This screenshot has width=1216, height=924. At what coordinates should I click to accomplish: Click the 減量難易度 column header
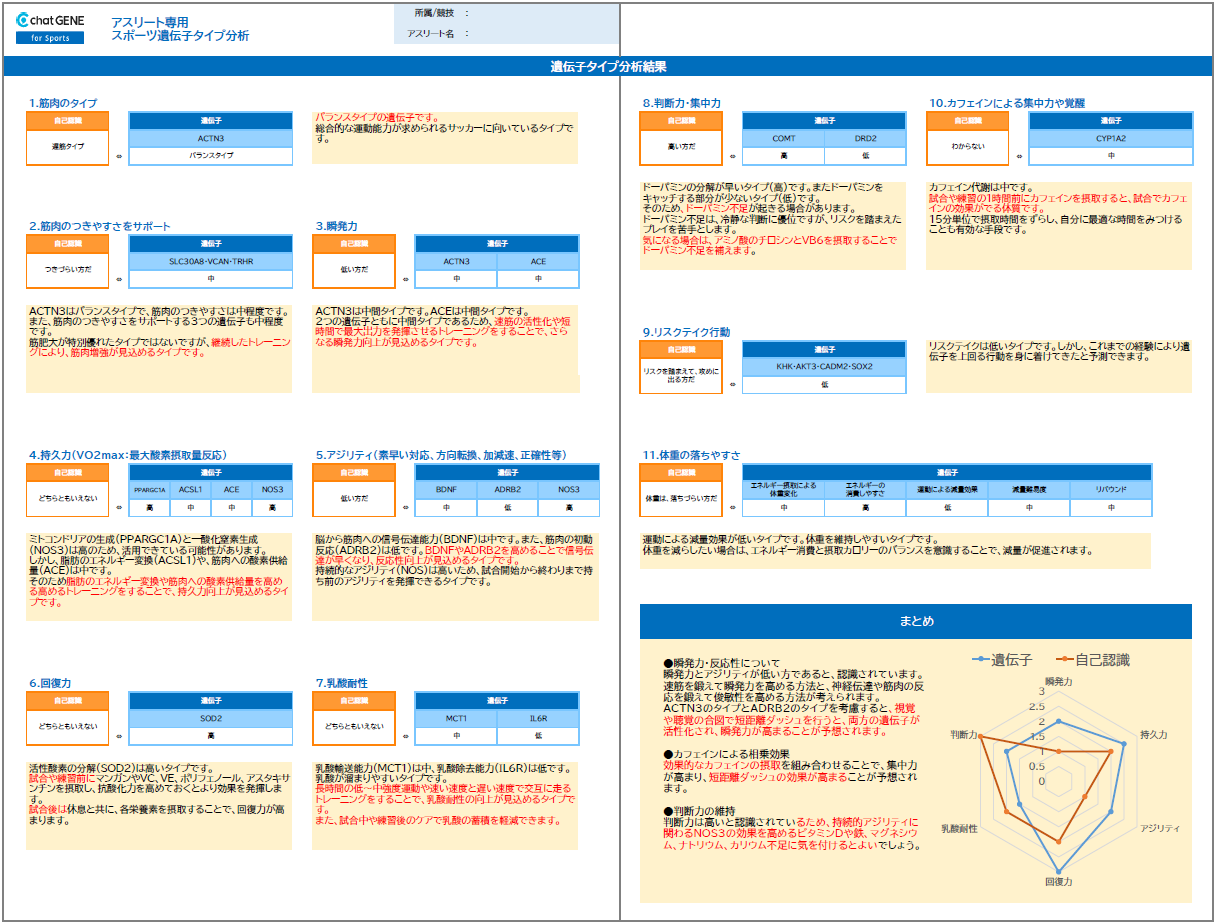coord(1028,490)
